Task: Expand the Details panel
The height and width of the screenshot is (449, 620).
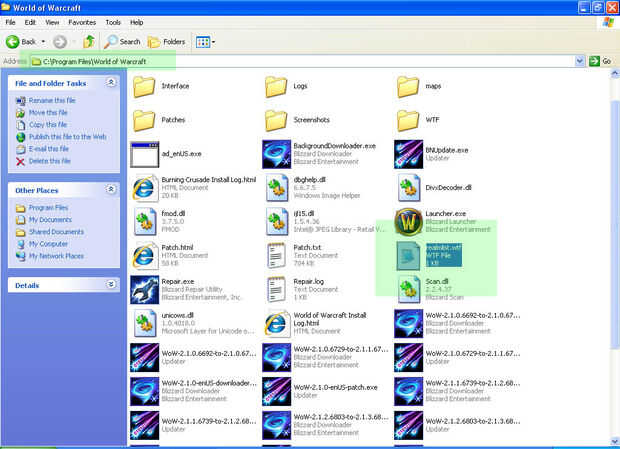Action: click(x=111, y=285)
